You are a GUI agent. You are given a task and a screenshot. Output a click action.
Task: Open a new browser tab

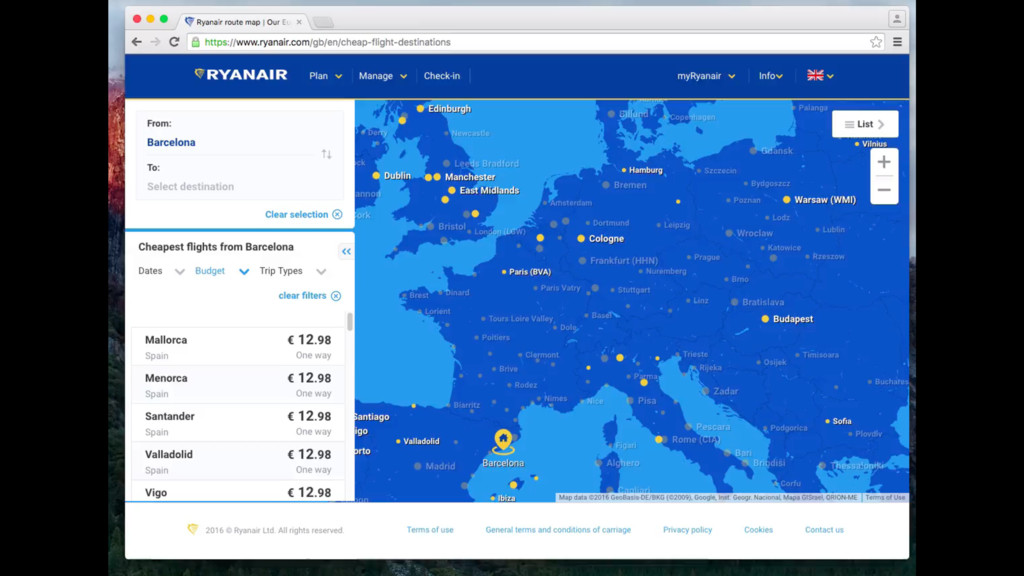(x=323, y=22)
